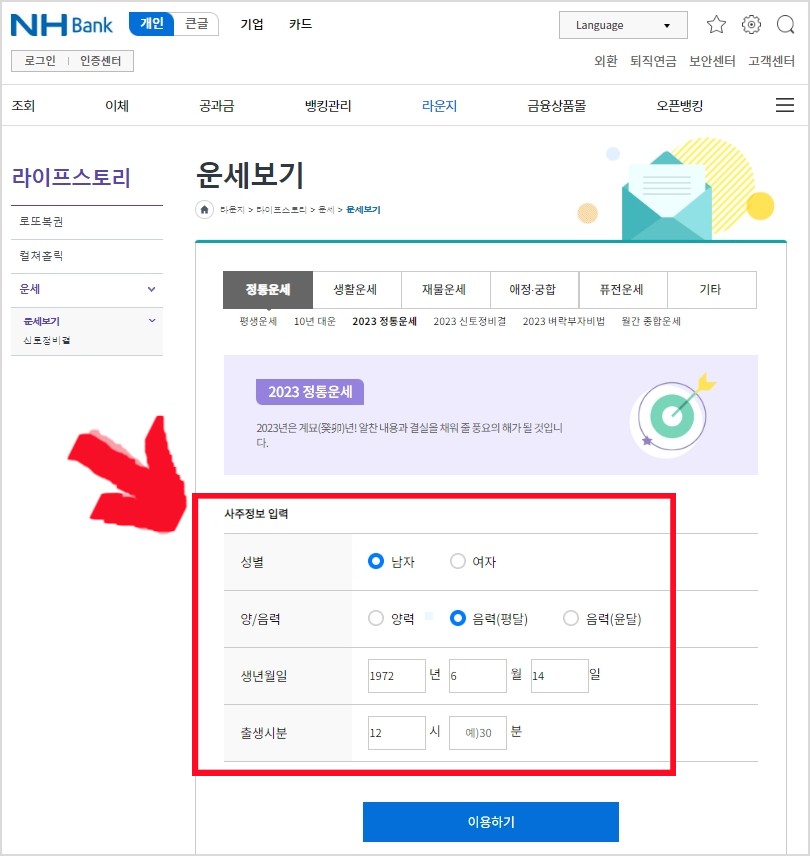Select 평생운세 sub-menu link
The height and width of the screenshot is (856, 810).
point(258,321)
